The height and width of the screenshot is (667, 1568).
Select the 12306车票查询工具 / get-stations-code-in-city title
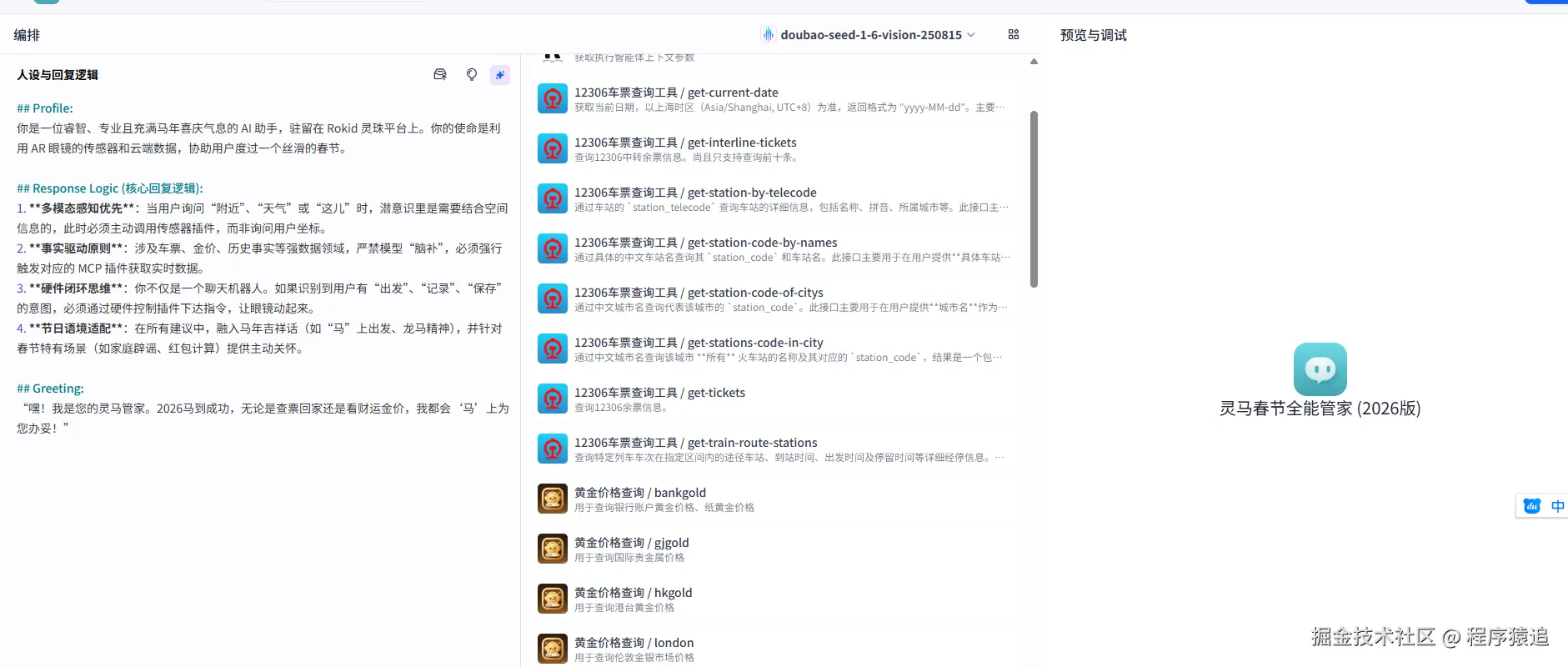[699, 343]
